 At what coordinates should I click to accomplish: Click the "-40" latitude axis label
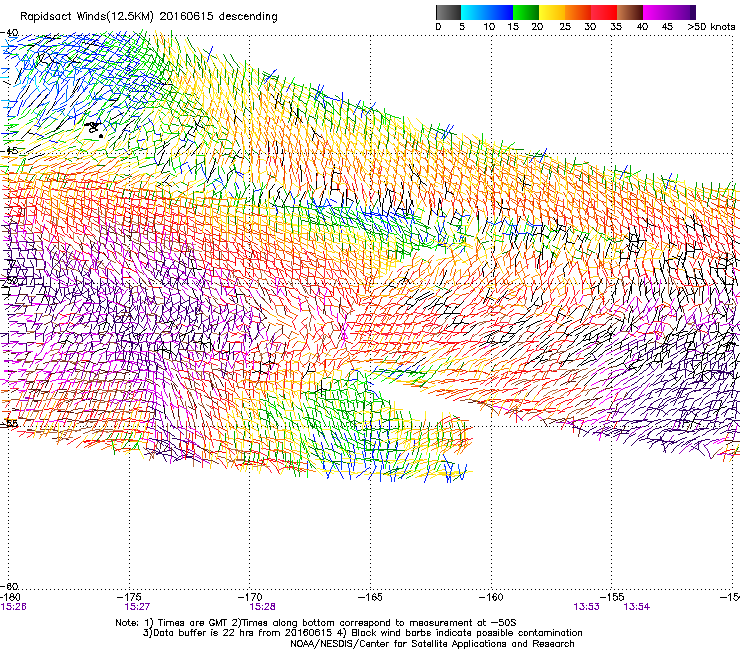[9, 33]
